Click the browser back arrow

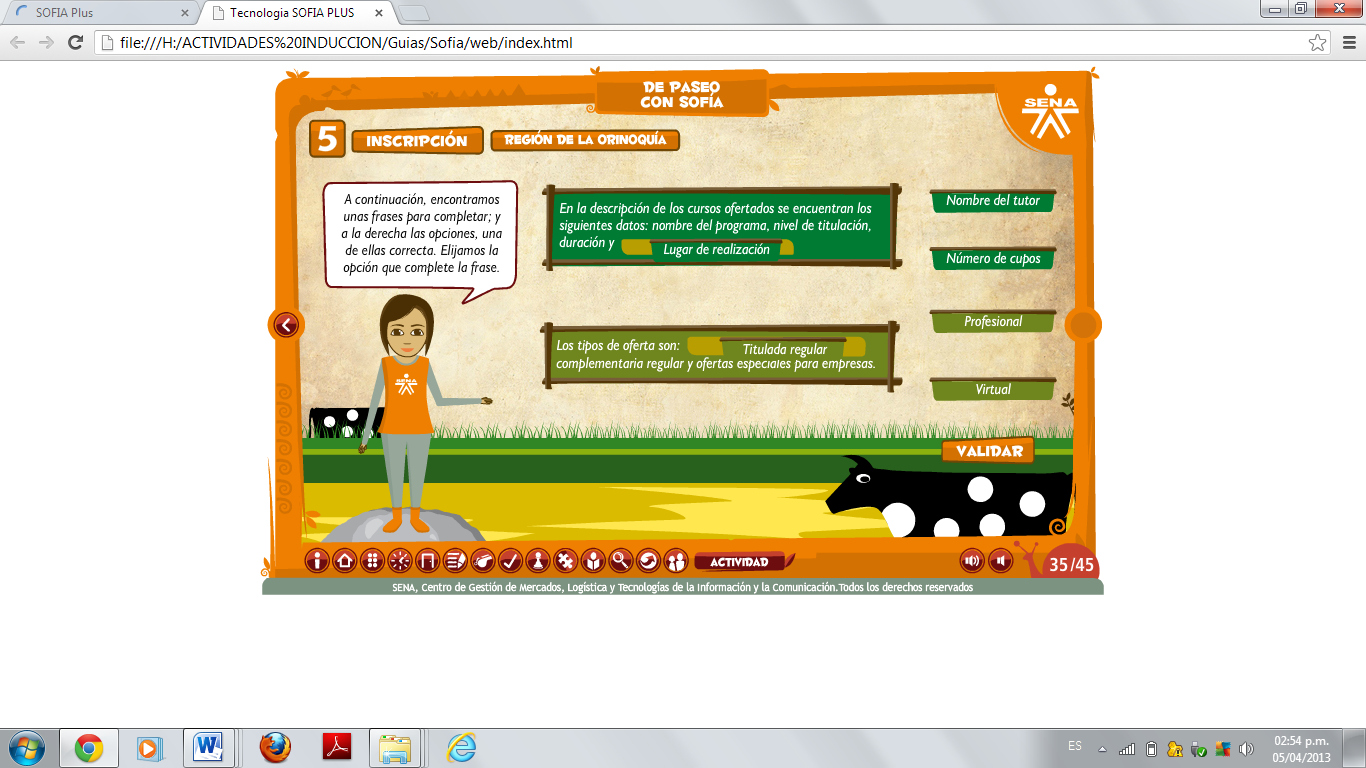[x=18, y=42]
